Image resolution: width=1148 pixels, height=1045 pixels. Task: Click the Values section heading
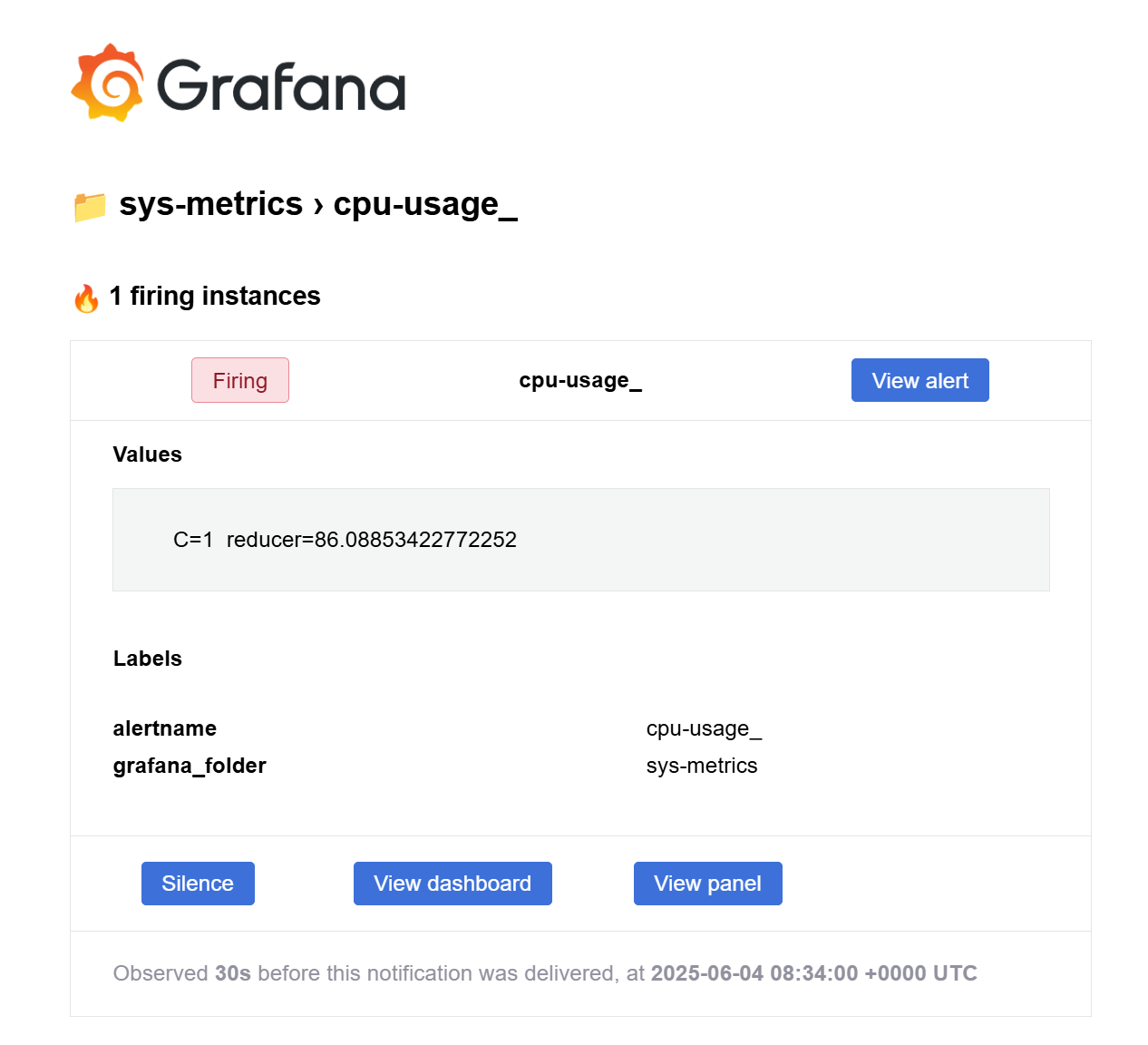point(148,454)
